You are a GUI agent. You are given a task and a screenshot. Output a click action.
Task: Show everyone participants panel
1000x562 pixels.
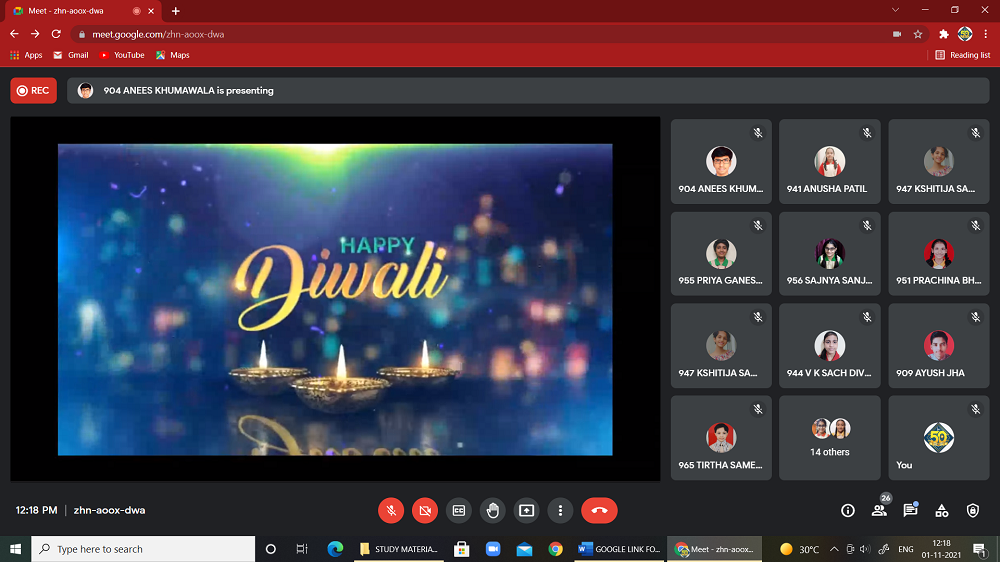coord(879,510)
